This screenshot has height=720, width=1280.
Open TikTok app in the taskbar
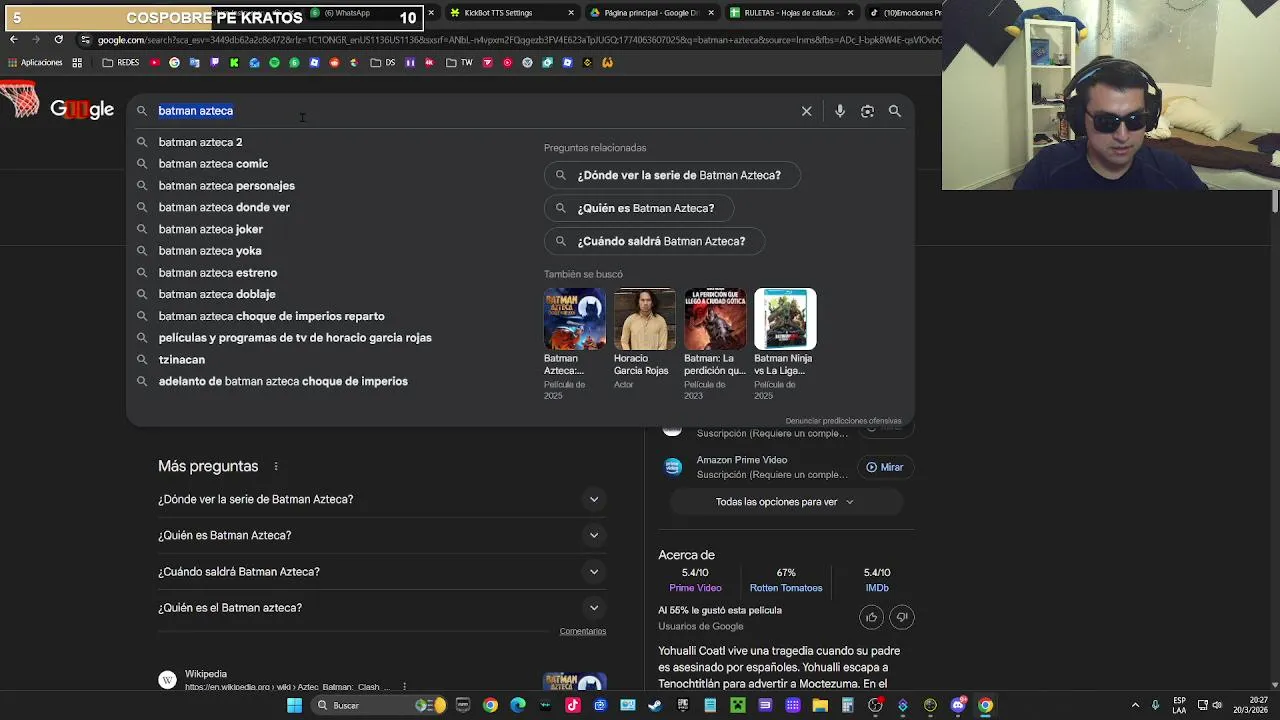coord(573,705)
